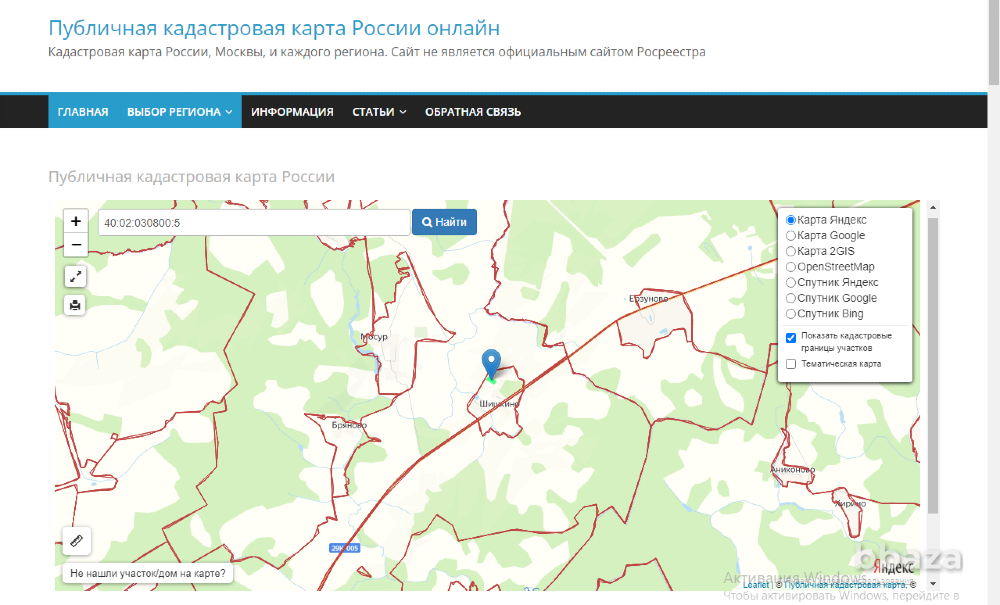The height and width of the screenshot is (605, 1000).
Task: Expand the СТАТЬИ menu
Action: tap(378, 111)
